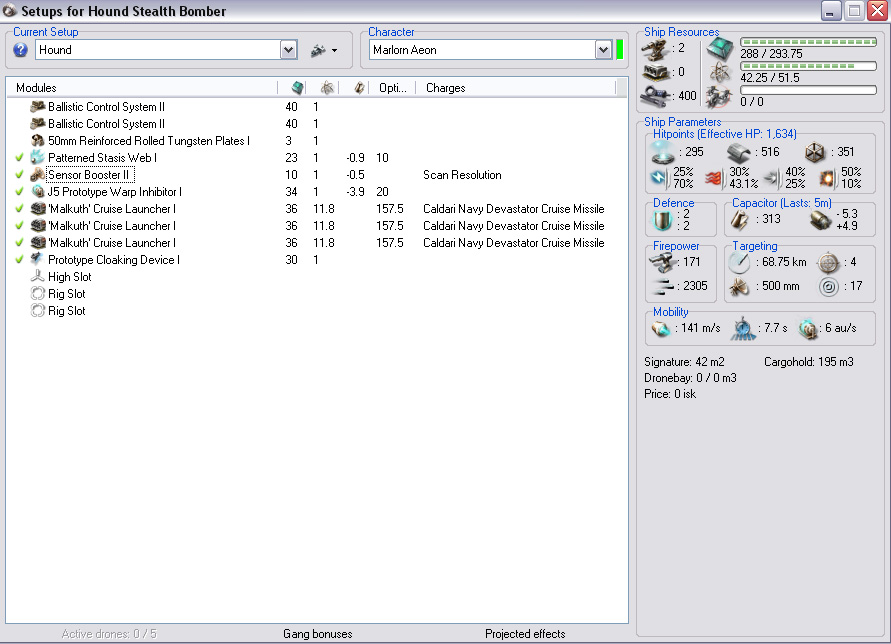Viewport: 891px width, 644px height.
Task: Click the Capacitor (Lasts: 5m) header
Action: click(x=781, y=203)
